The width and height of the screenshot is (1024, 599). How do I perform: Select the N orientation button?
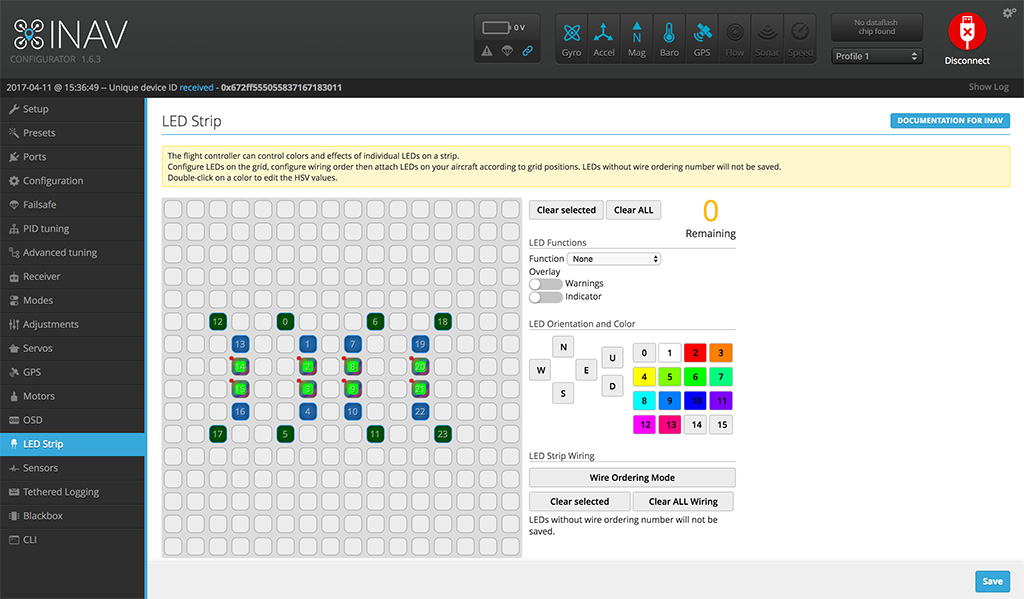pos(563,347)
